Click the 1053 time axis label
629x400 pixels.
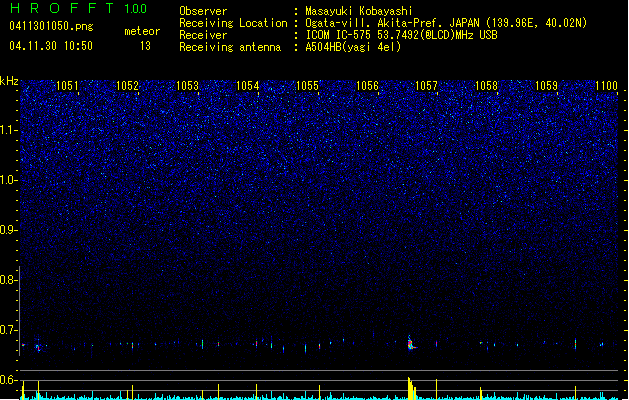click(187, 86)
